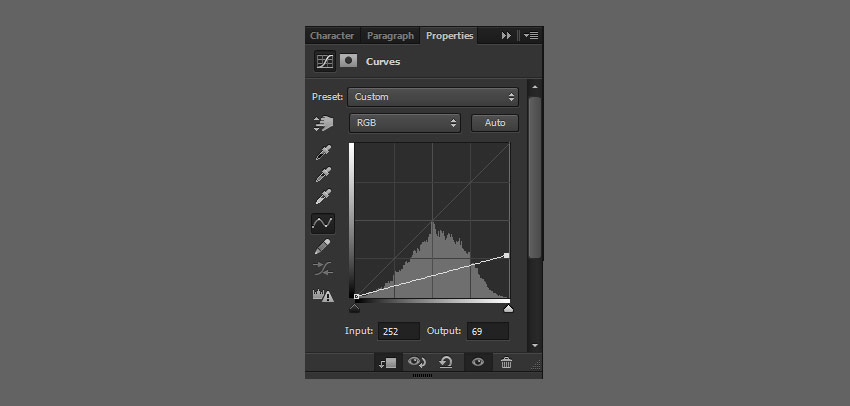This screenshot has width=850, height=406.
Task: Select the gray point eyedropper
Action: tap(323, 175)
